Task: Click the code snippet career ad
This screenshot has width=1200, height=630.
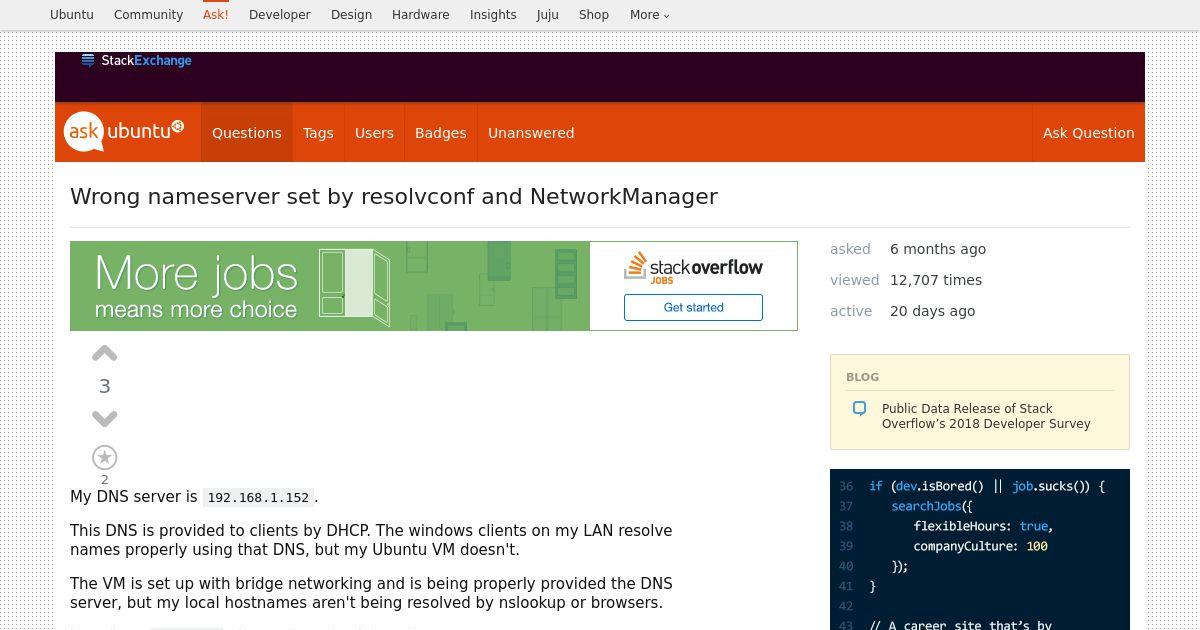Action: coord(980,549)
